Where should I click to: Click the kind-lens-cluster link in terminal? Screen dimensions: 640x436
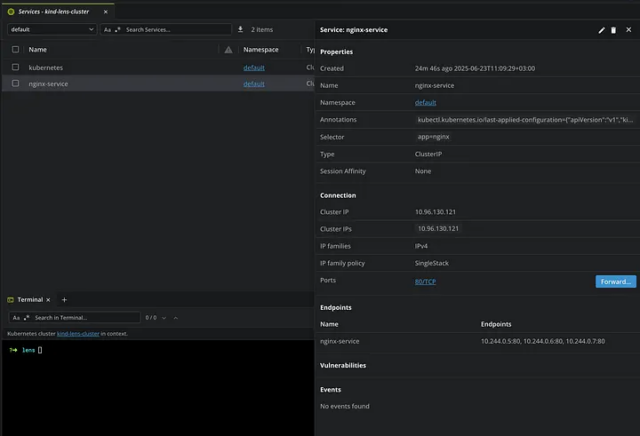pos(79,332)
